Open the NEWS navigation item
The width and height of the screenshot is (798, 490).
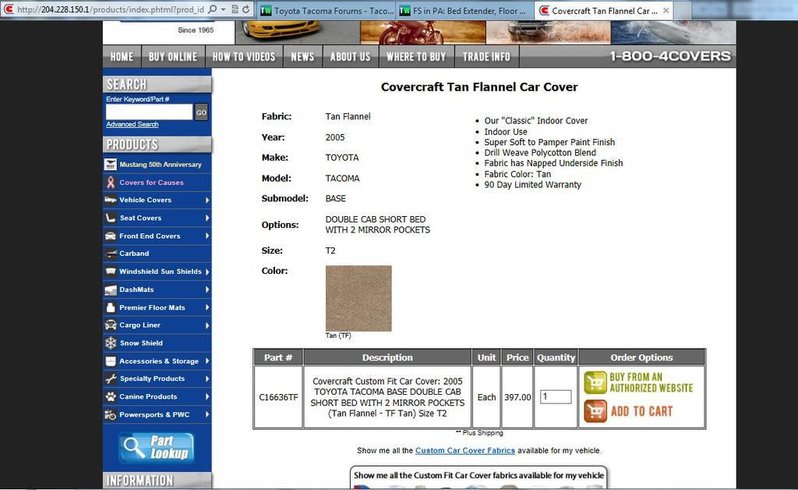[x=302, y=56]
